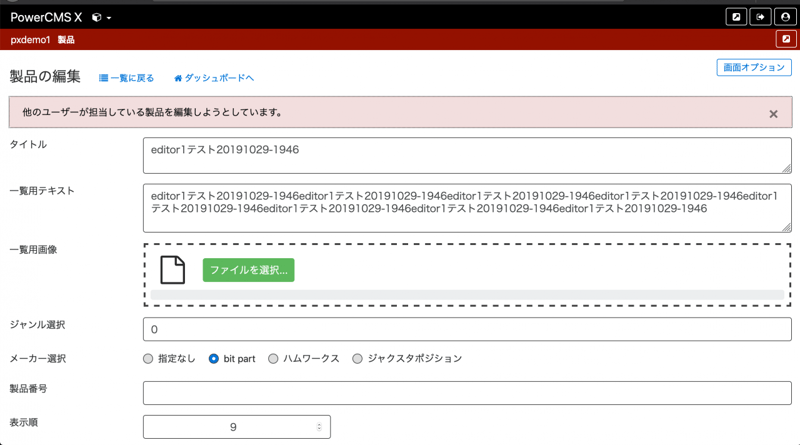Image resolution: width=800 pixels, height=445 pixels.
Task: Click the 表示順 number stepper arrows
Action: [x=319, y=427]
